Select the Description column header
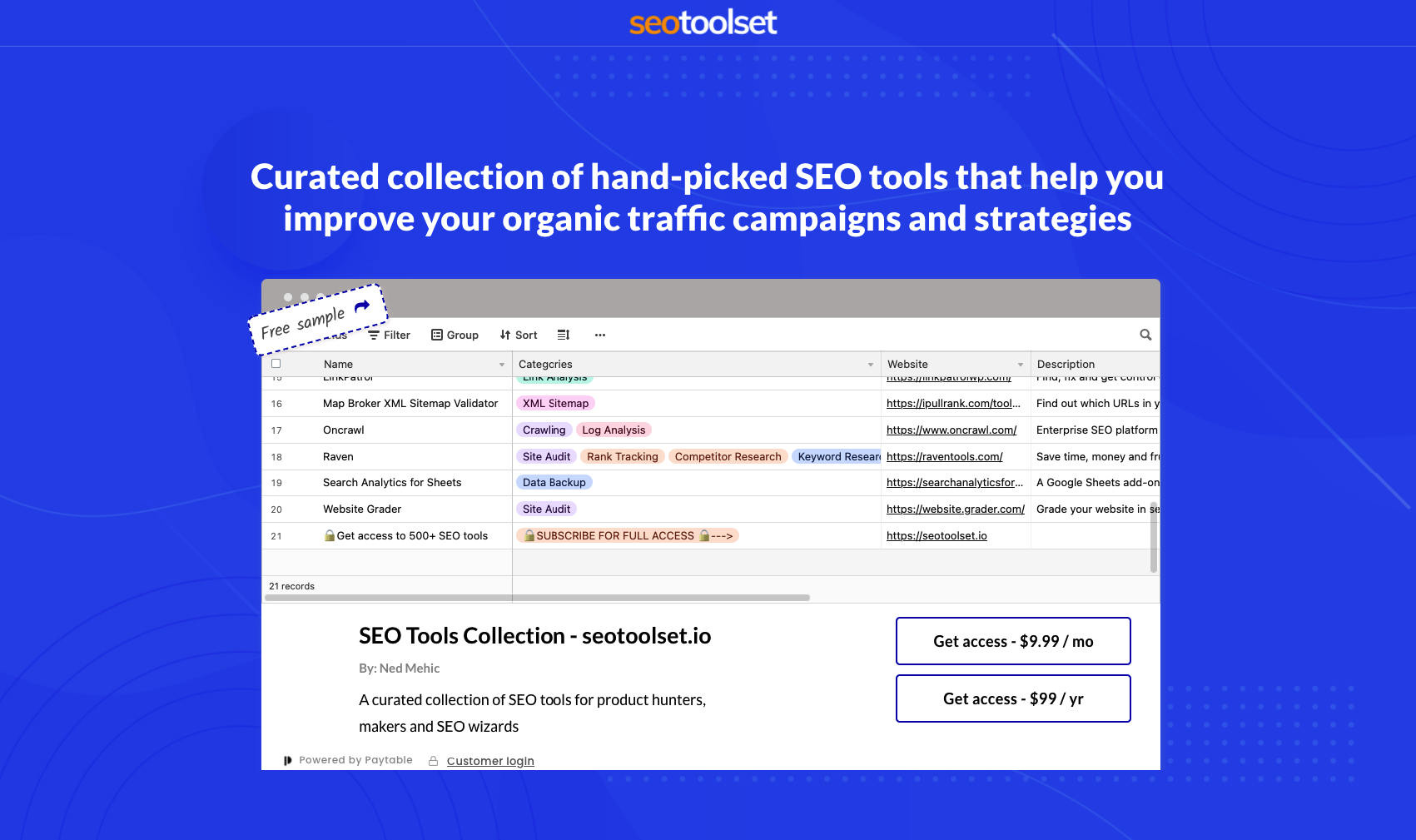Image resolution: width=1416 pixels, height=840 pixels. click(1066, 364)
